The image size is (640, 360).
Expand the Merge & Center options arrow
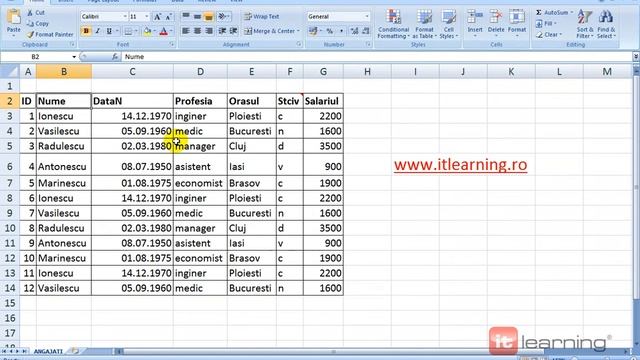[x=298, y=31]
